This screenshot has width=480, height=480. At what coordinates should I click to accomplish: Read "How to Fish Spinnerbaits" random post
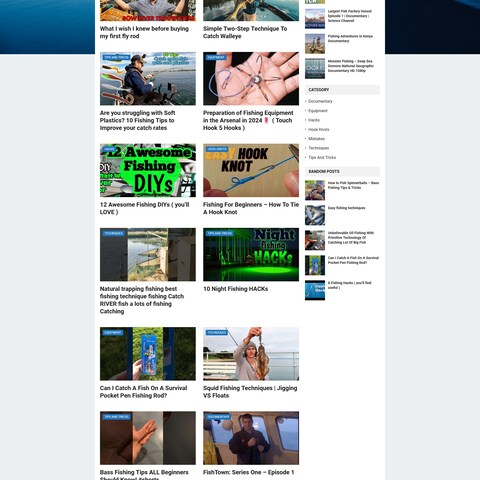pos(353,185)
